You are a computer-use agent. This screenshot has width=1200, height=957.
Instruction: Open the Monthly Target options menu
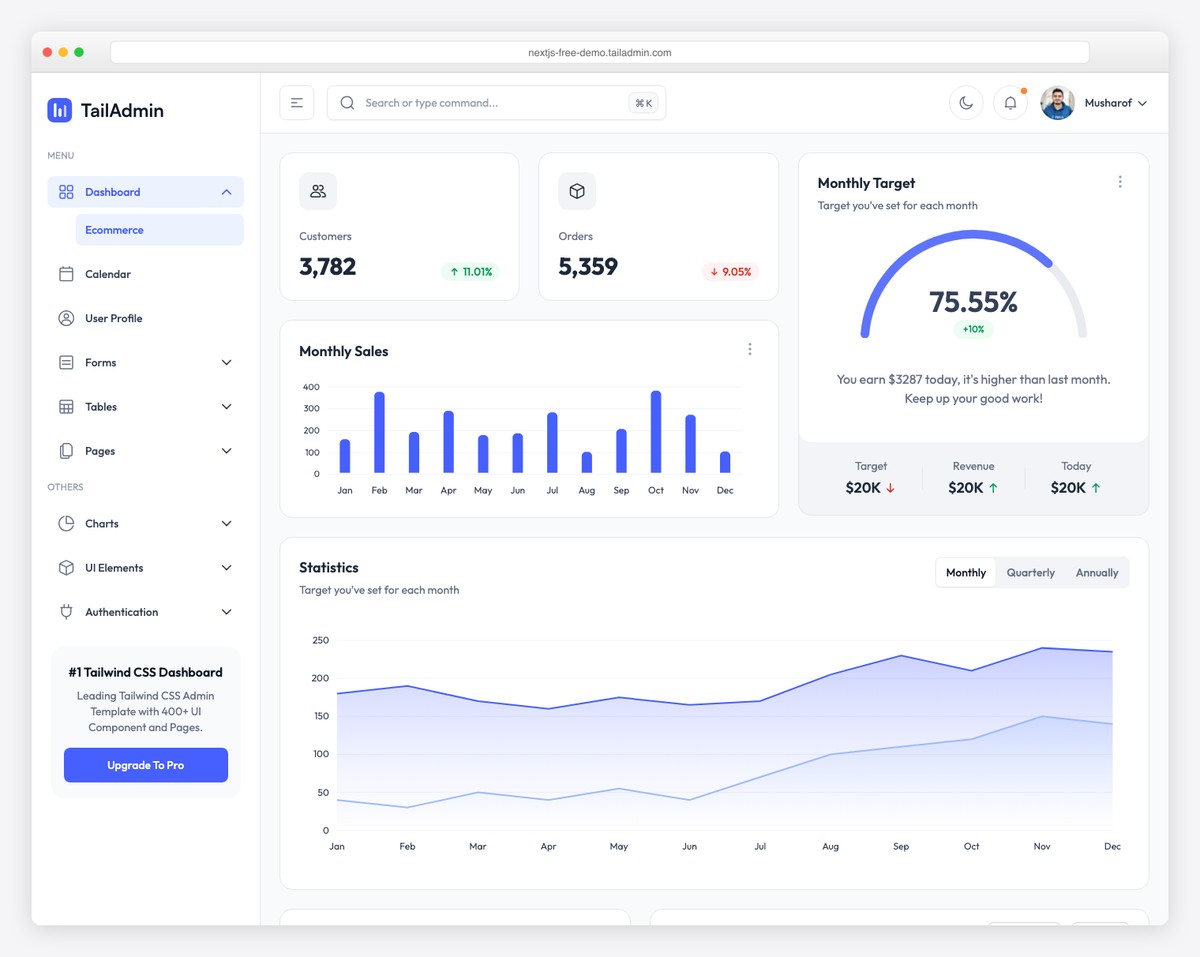(x=1120, y=182)
